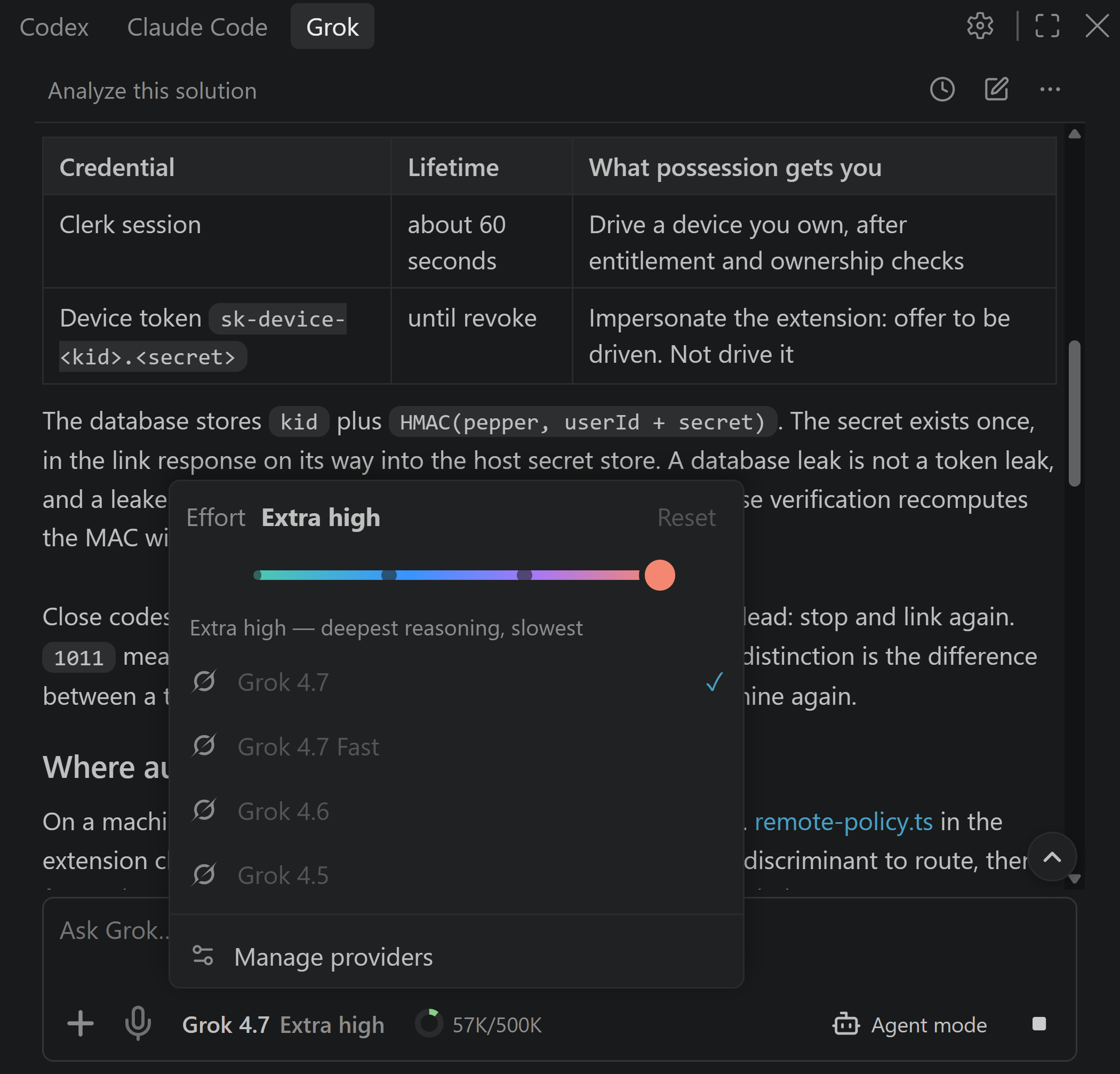1120x1074 pixels.
Task: Click the Manage providers sliders icon
Action: click(203, 956)
